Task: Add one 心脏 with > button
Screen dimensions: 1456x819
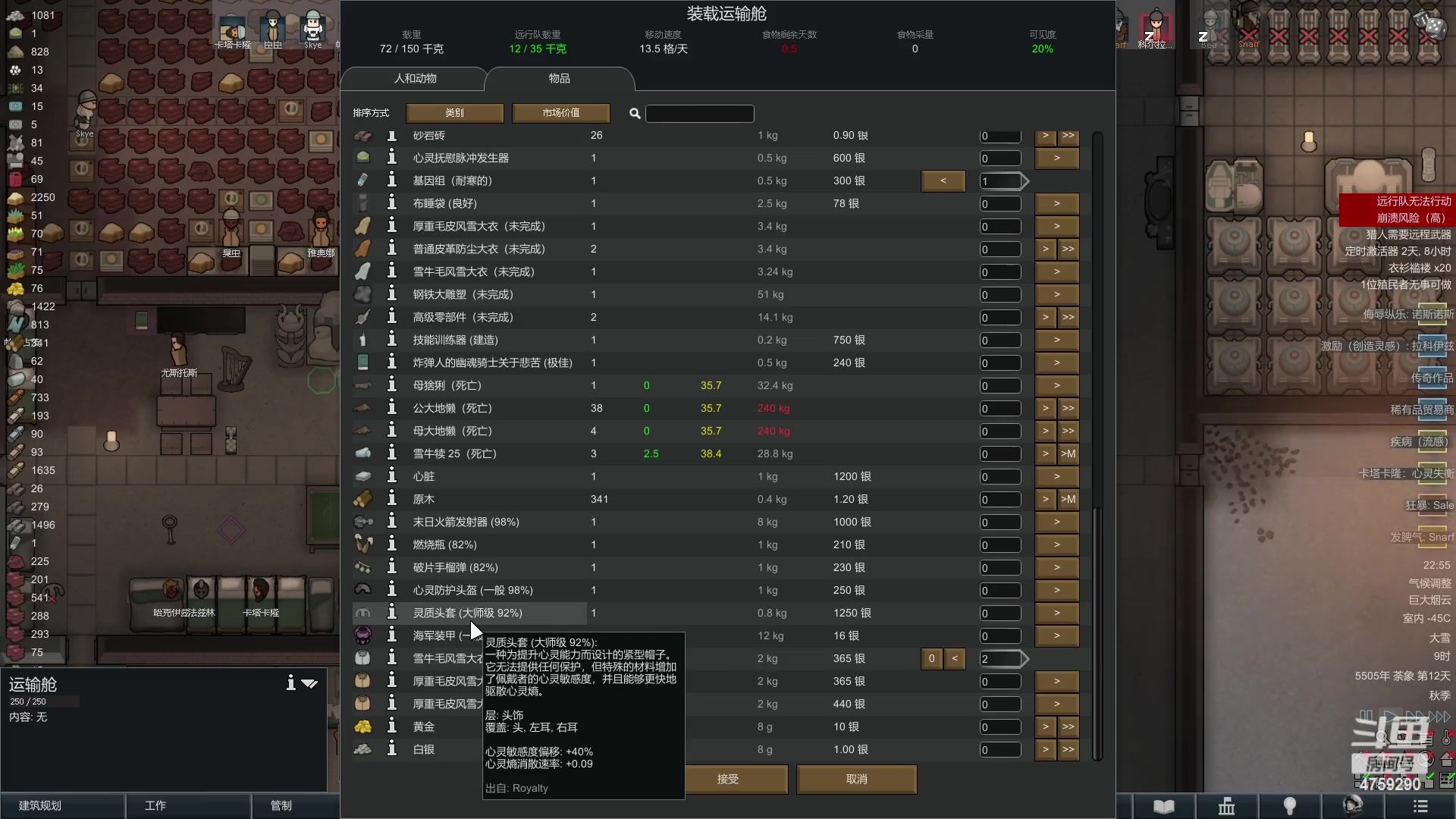Action: [1056, 476]
